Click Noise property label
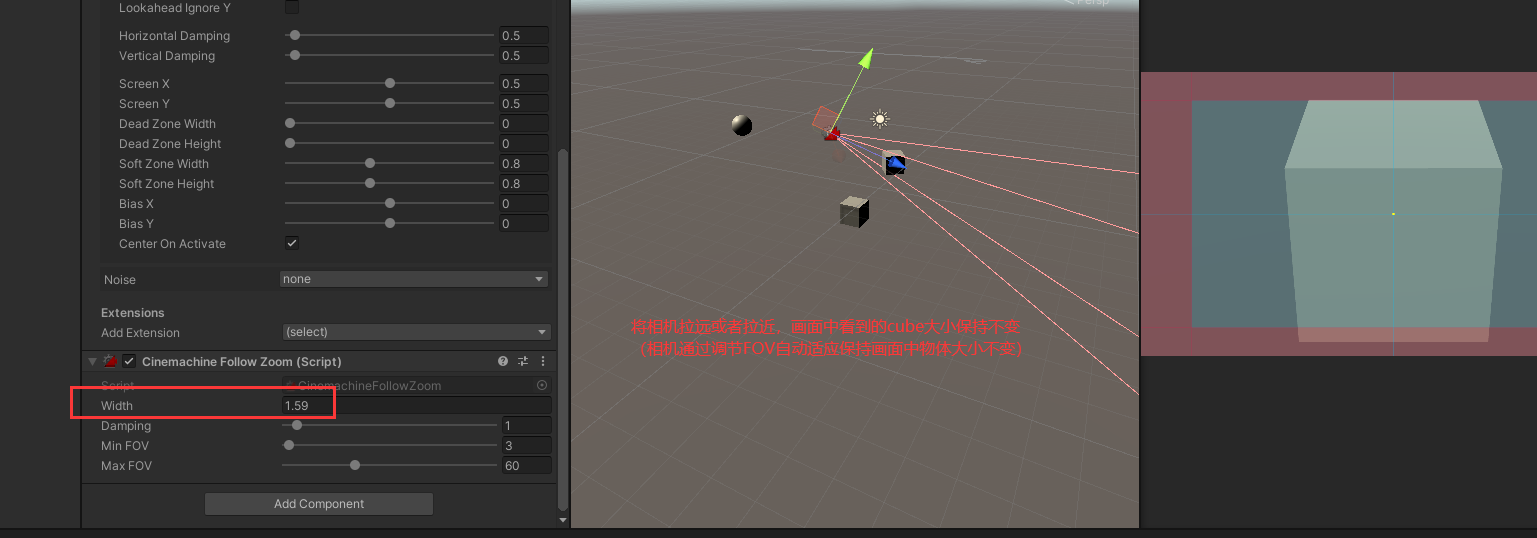 point(120,279)
